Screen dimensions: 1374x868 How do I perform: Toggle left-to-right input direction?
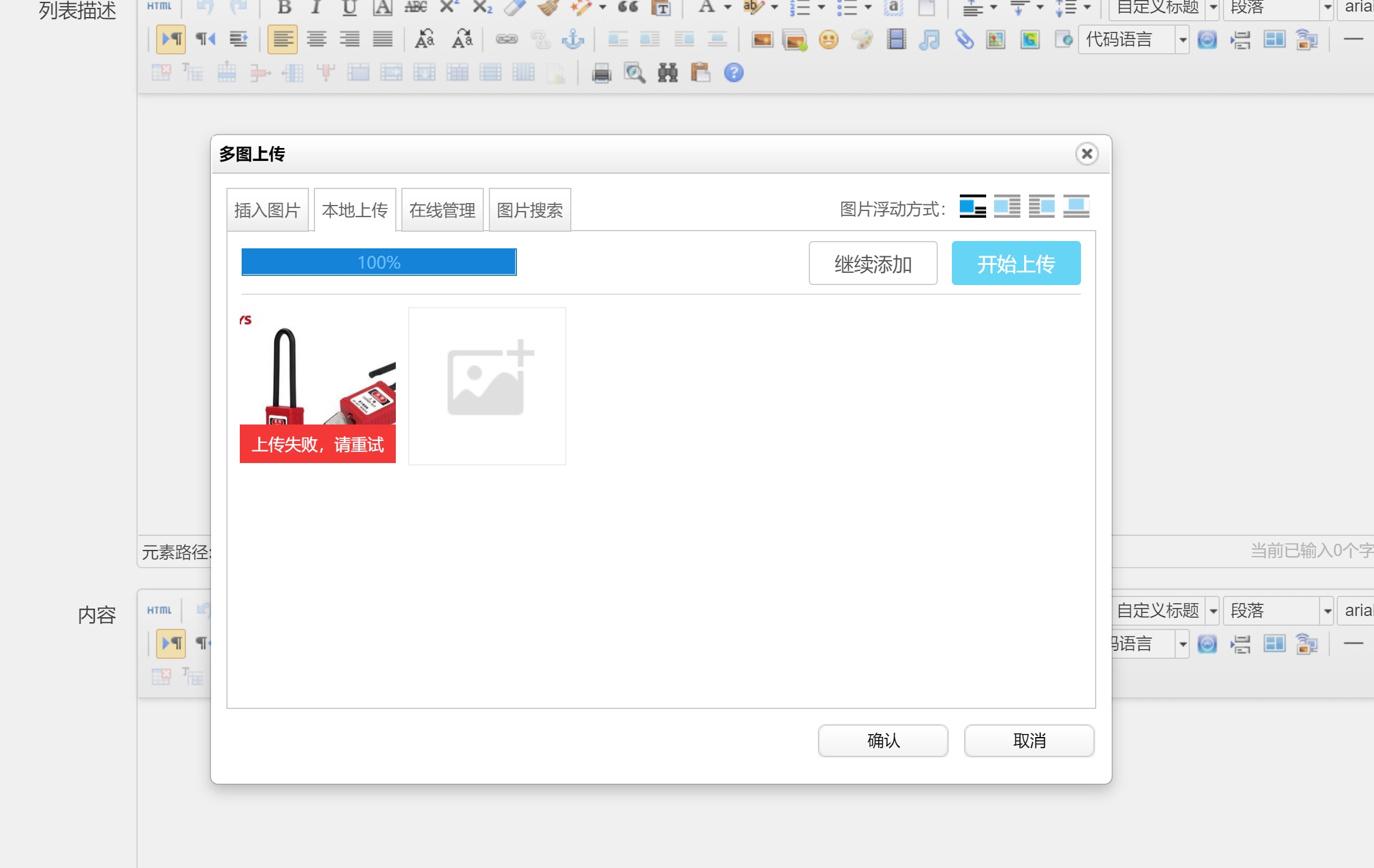pyautogui.click(x=171, y=40)
